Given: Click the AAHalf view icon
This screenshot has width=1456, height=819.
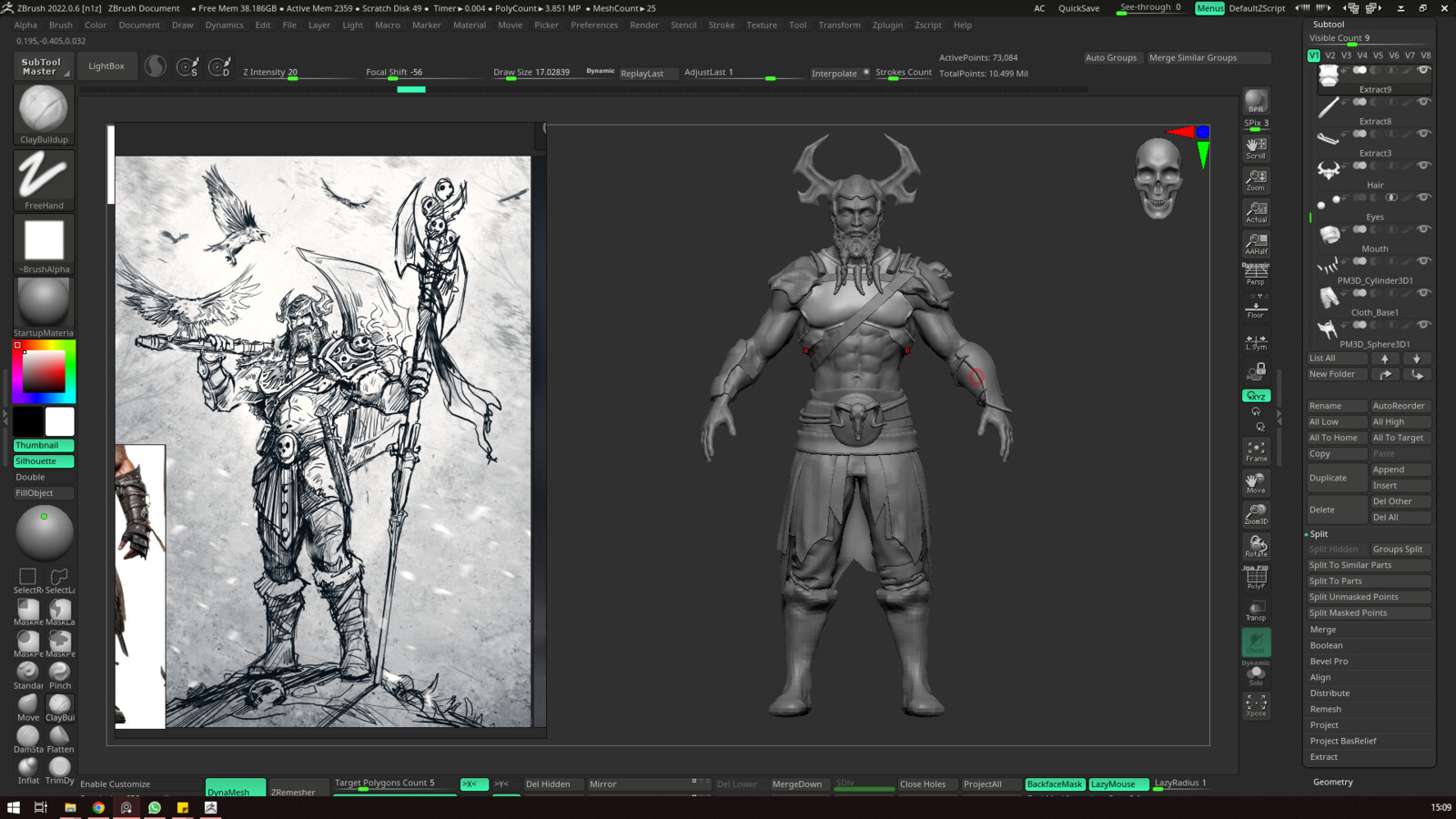Looking at the screenshot, I should [x=1256, y=244].
